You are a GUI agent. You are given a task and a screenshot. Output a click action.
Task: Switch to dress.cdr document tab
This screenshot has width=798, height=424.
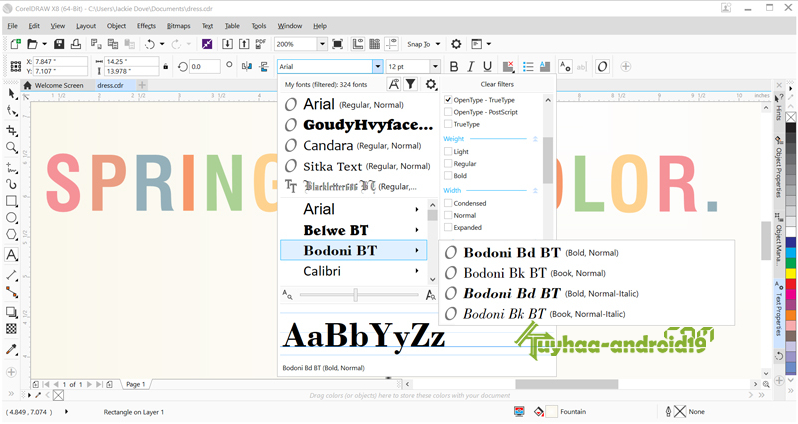click(x=110, y=86)
